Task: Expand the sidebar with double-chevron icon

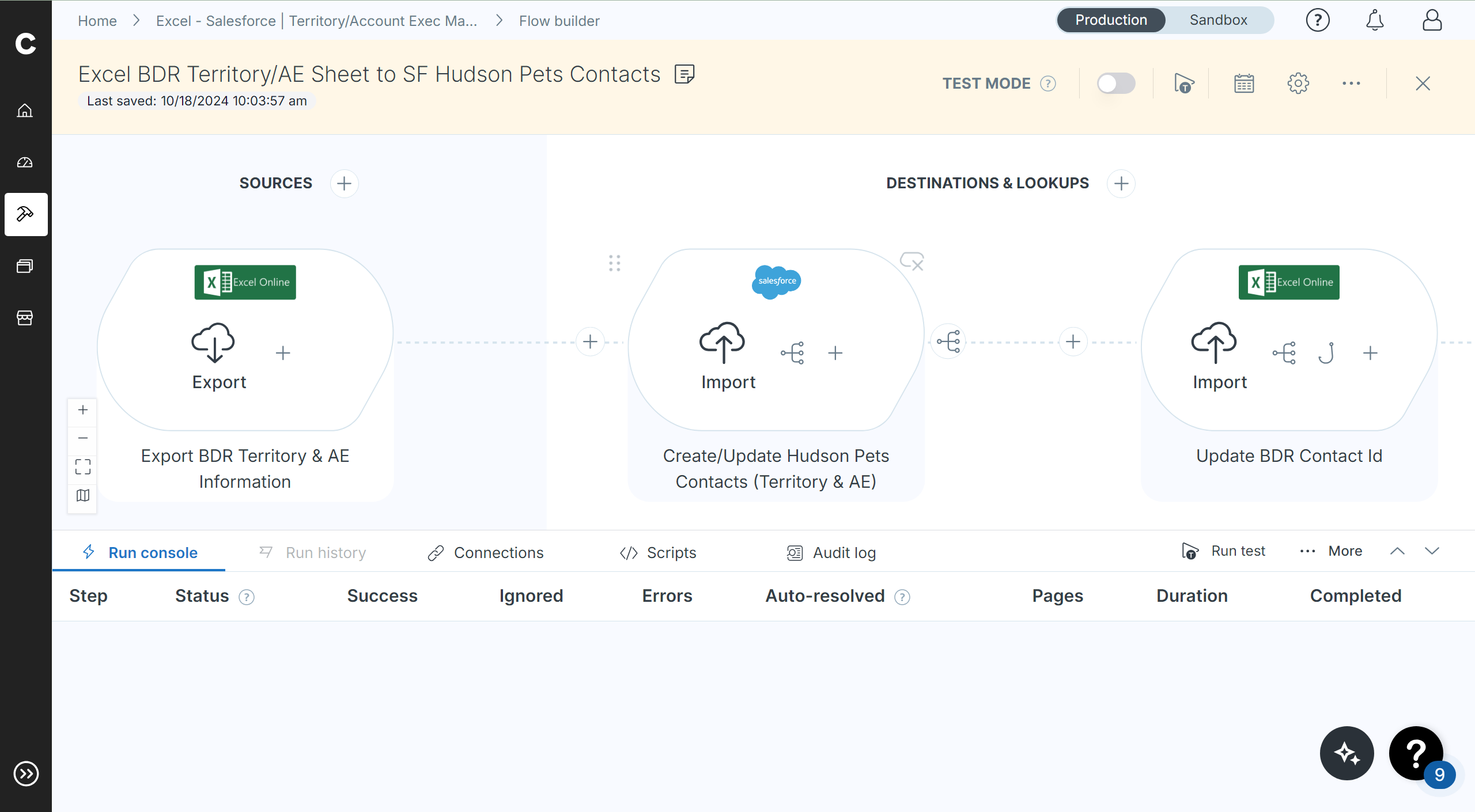Action: pyautogui.click(x=26, y=773)
